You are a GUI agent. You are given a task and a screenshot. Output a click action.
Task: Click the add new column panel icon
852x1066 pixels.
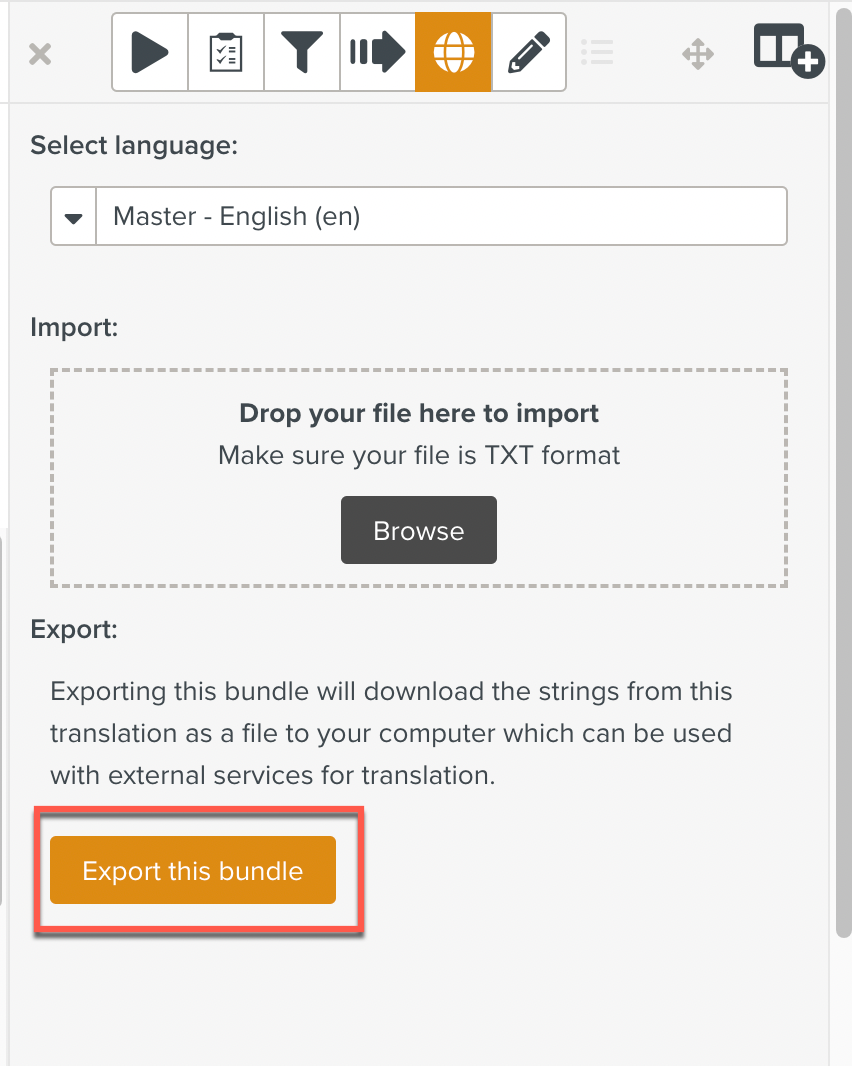[788, 53]
